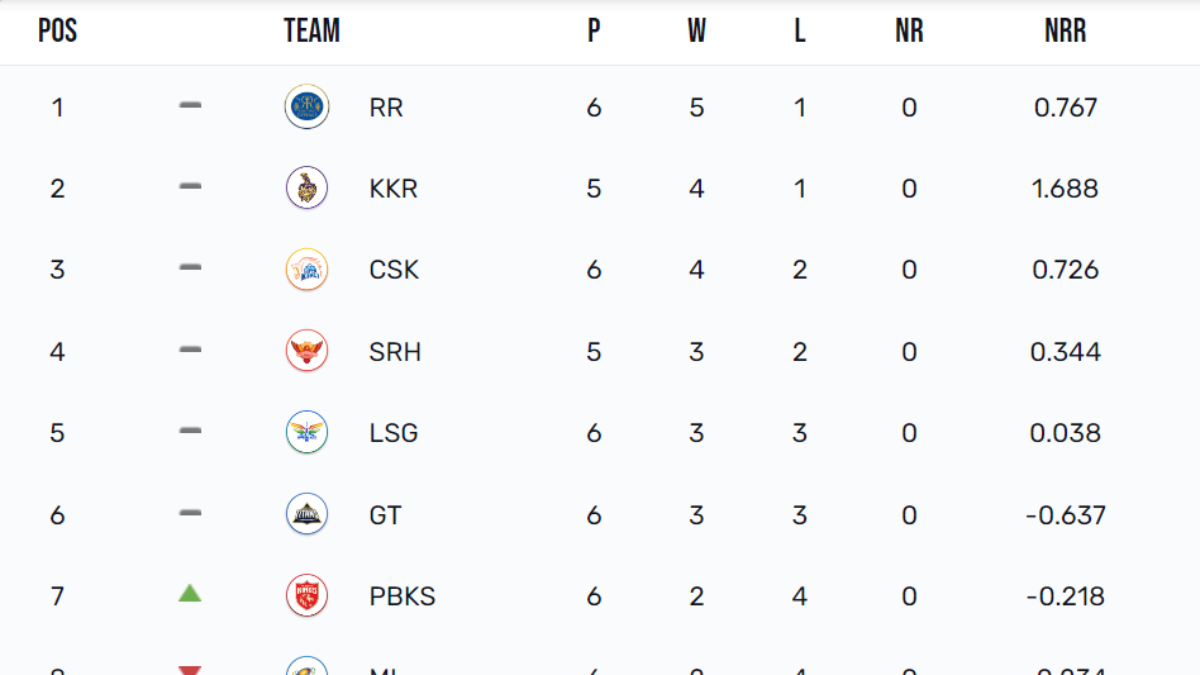Screen dimensions: 1200x675
Task: Click the Sunrisers Hyderabad logo
Action: click(x=306, y=352)
